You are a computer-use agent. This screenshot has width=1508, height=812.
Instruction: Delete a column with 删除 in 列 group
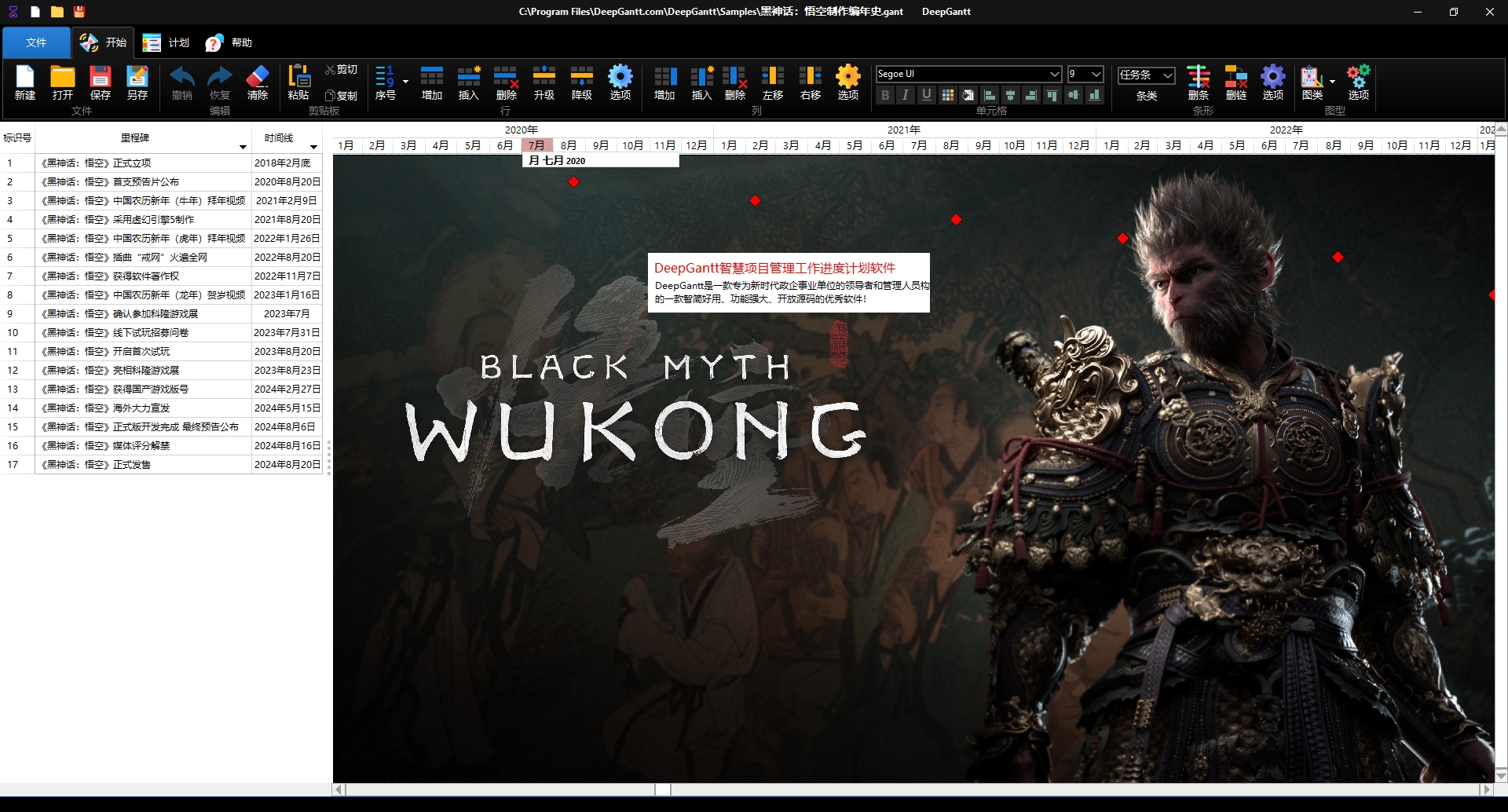(x=735, y=82)
